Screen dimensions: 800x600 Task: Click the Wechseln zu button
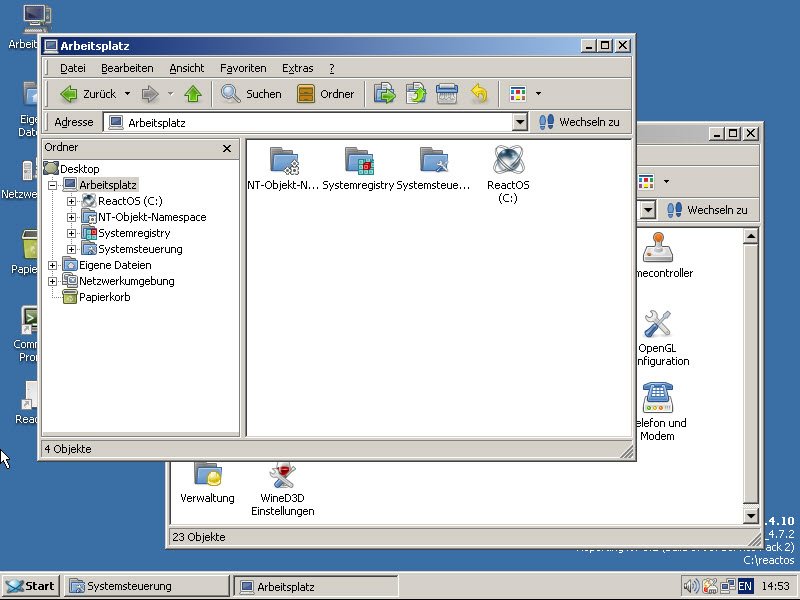[x=579, y=122]
